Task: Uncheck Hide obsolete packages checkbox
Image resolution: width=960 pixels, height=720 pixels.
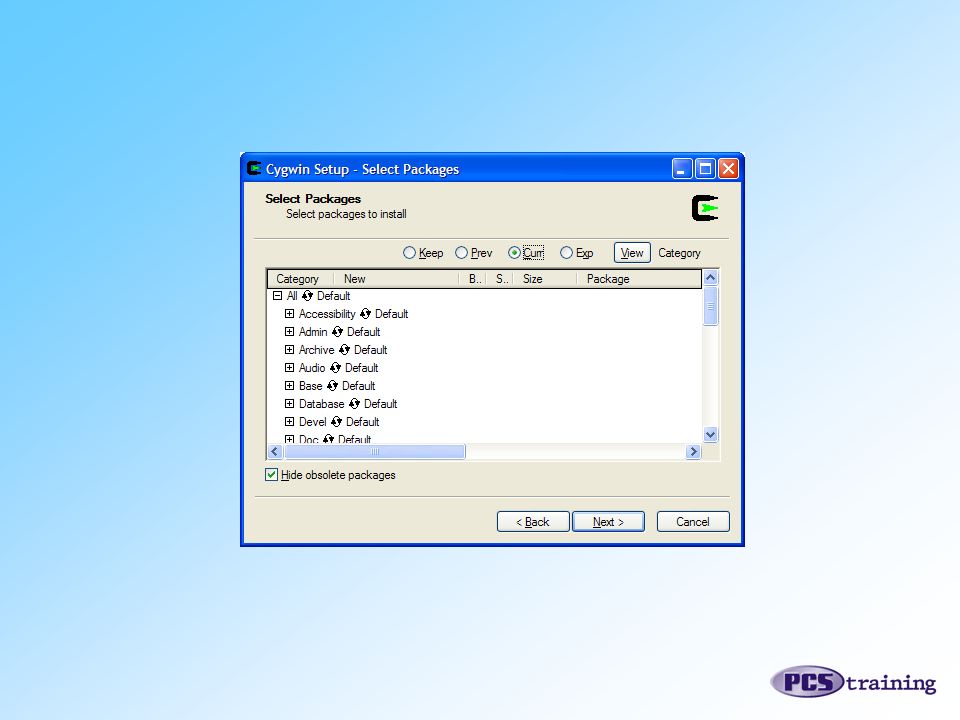Action: point(272,474)
